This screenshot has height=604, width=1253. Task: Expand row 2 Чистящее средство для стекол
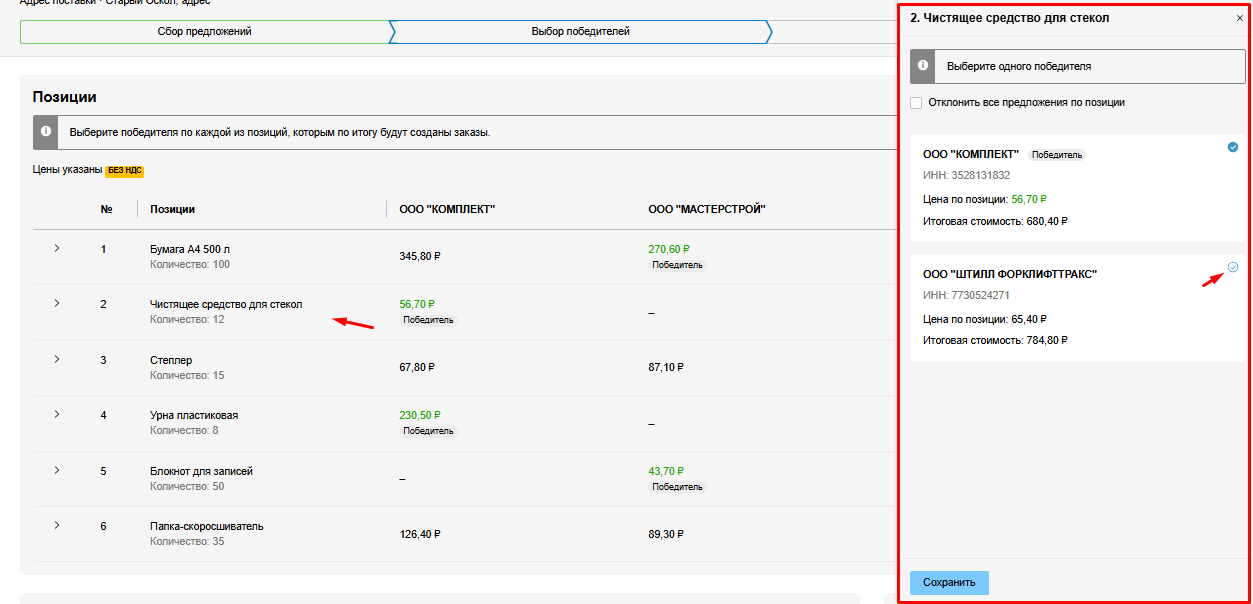[x=56, y=303]
